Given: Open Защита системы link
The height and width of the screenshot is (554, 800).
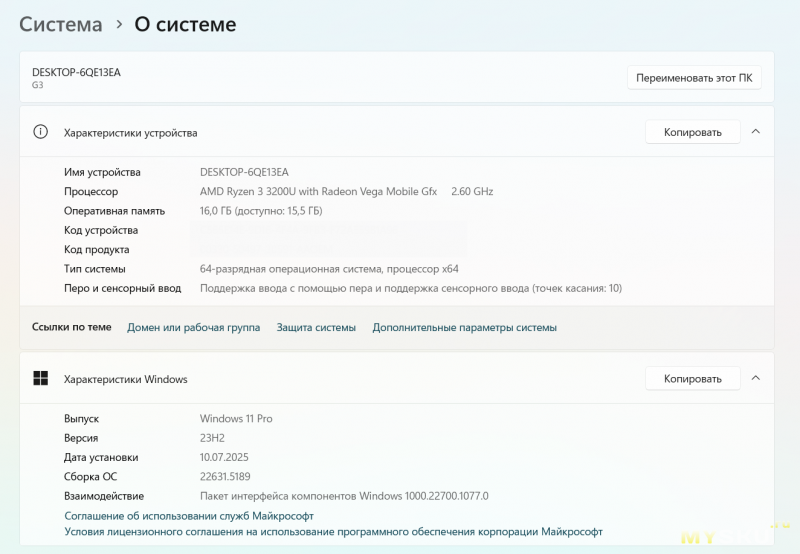Looking at the screenshot, I should pyautogui.click(x=316, y=328).
